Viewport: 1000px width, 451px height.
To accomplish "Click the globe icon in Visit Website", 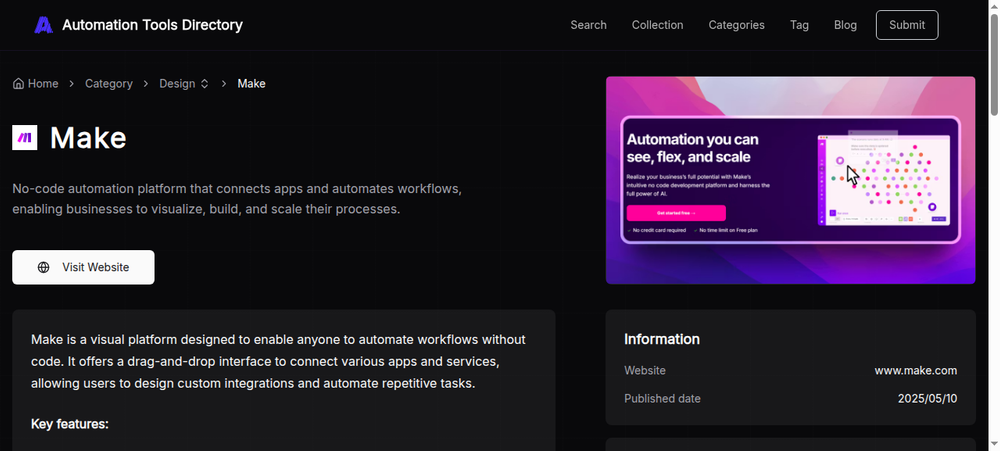I will point(43,267).
